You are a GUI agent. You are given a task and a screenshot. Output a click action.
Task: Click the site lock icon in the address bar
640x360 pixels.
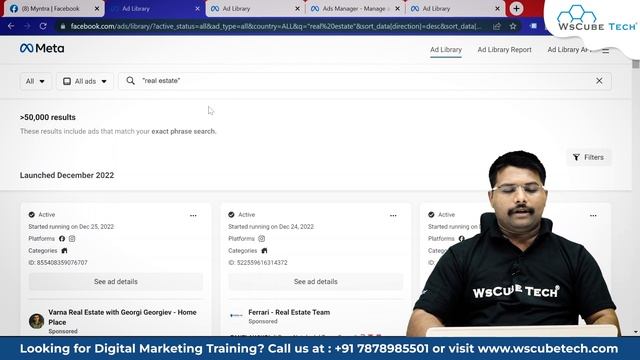coord(62,27)
